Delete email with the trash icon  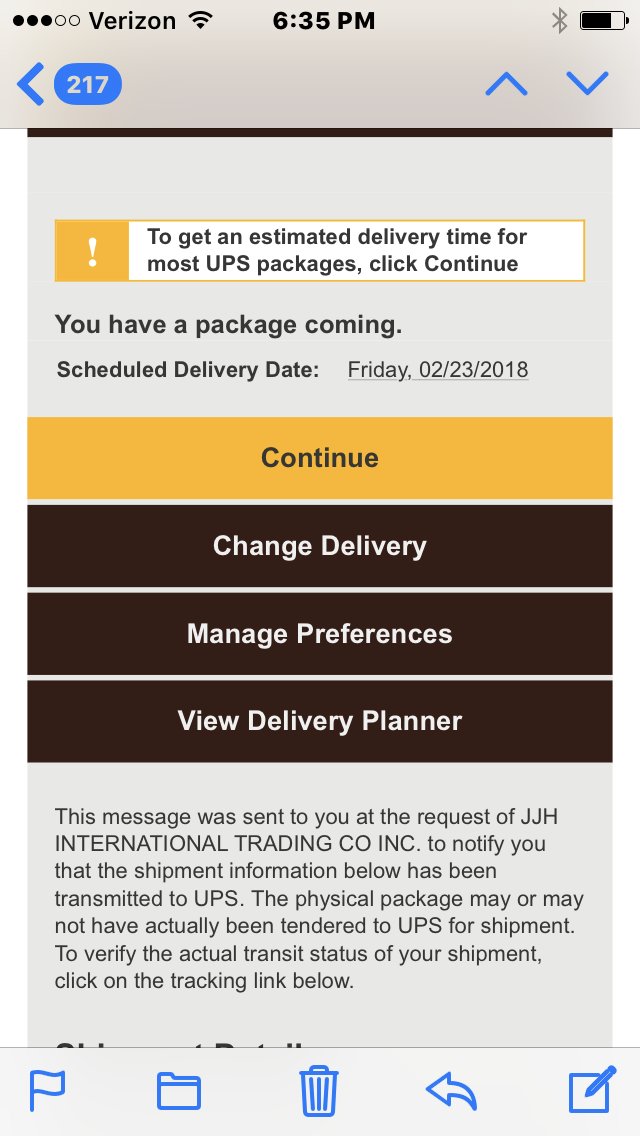pyautogui.click(x=319, y=1090)
